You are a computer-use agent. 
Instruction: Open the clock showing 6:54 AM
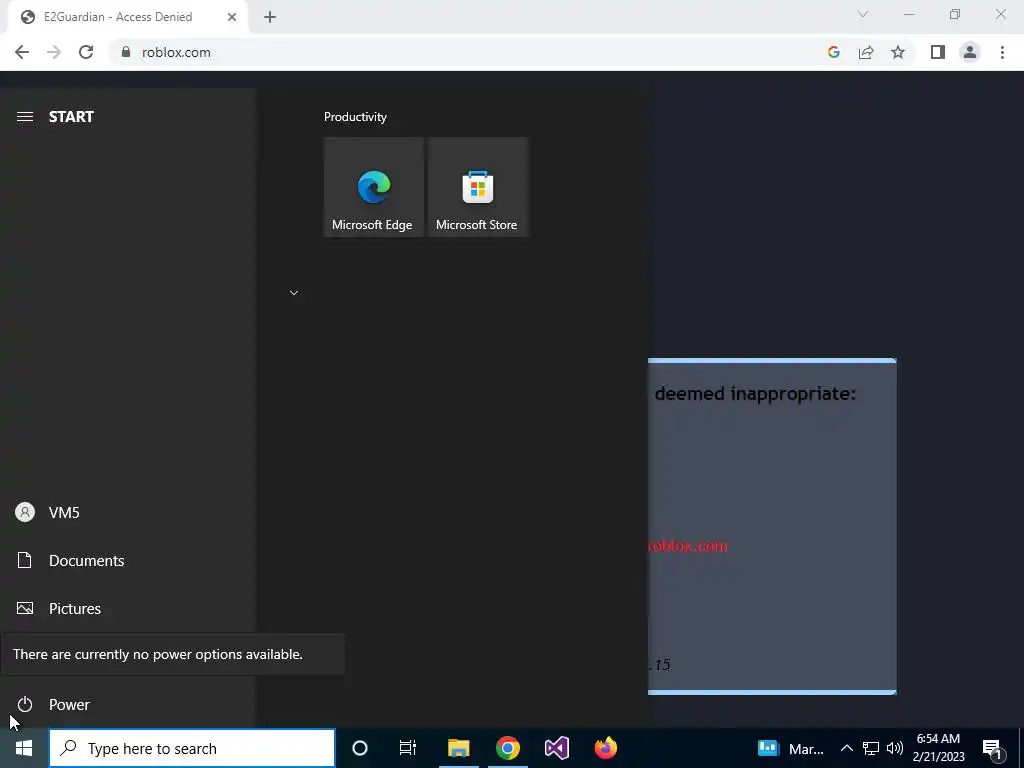point(938,748)
